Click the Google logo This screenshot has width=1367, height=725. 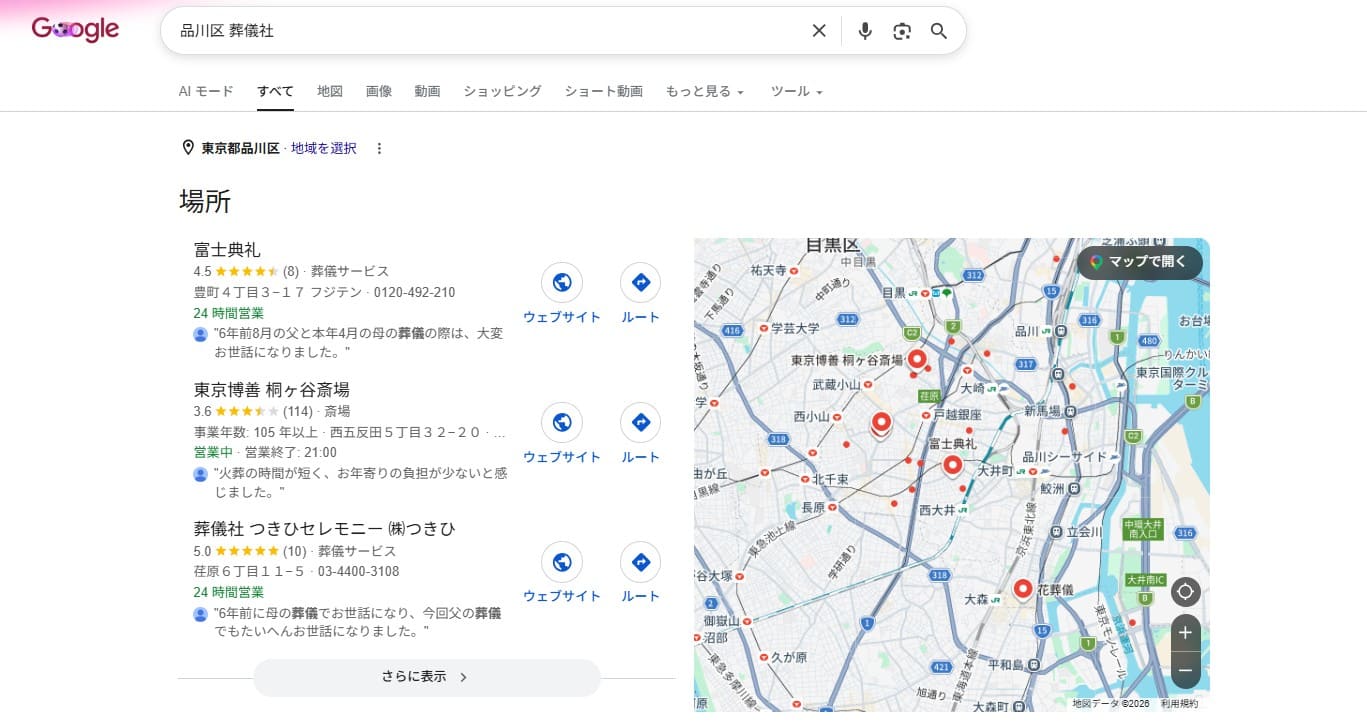pos(75,30)
